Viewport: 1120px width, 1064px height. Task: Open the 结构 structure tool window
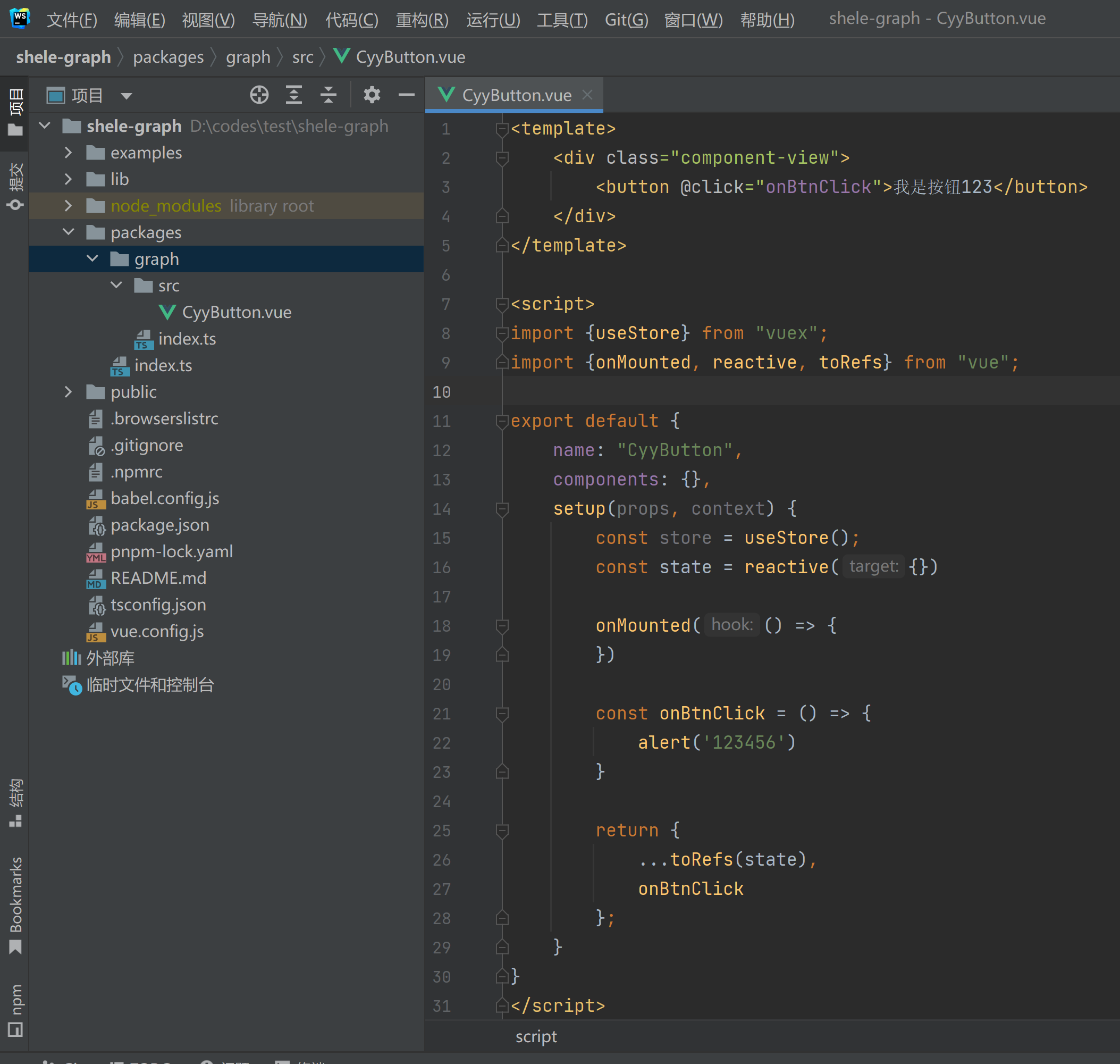coord(15,802)
